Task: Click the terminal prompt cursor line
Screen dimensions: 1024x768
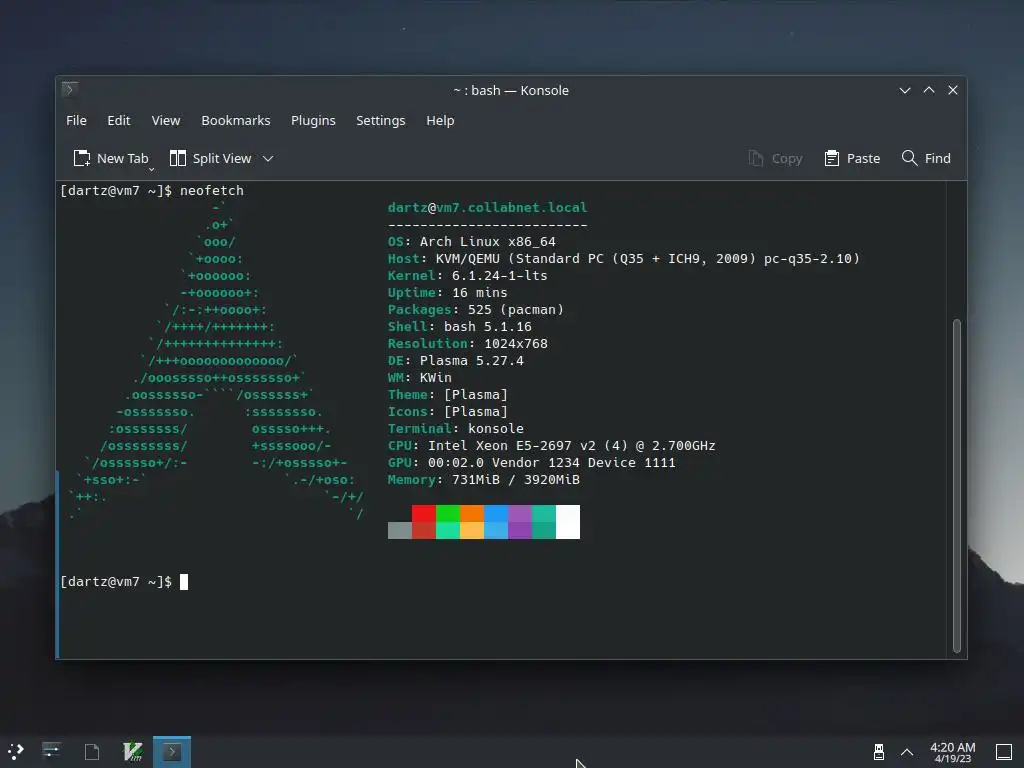Action: click(x=124, y=582)
